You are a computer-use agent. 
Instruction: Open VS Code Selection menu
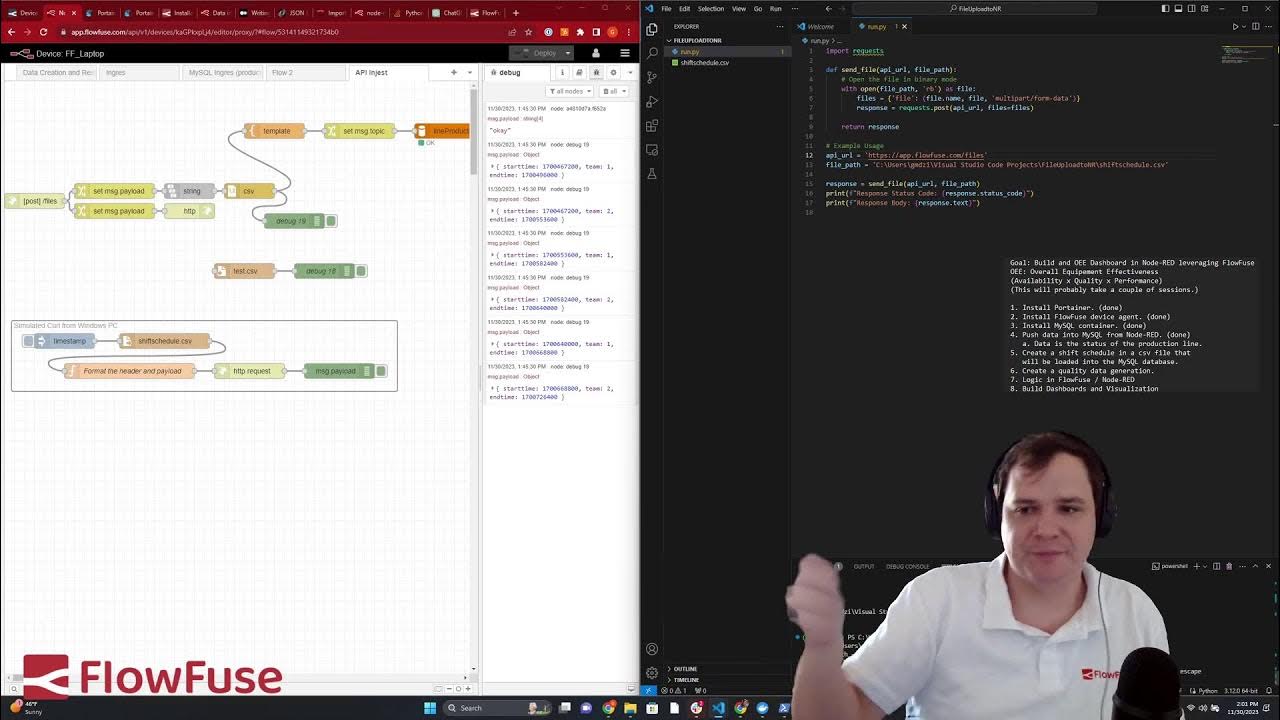(711, 8)
